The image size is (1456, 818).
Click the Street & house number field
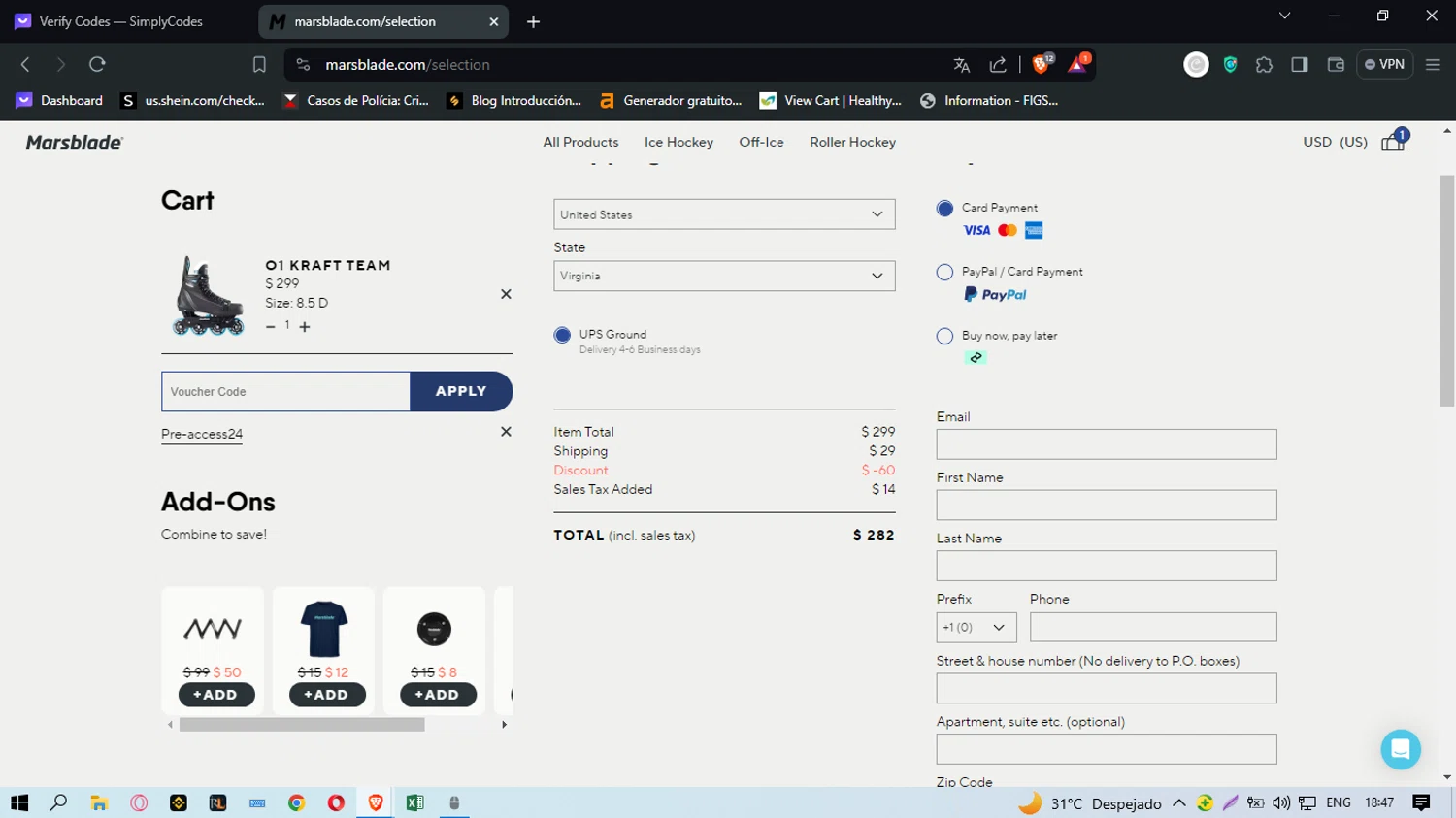point(1107,688)
